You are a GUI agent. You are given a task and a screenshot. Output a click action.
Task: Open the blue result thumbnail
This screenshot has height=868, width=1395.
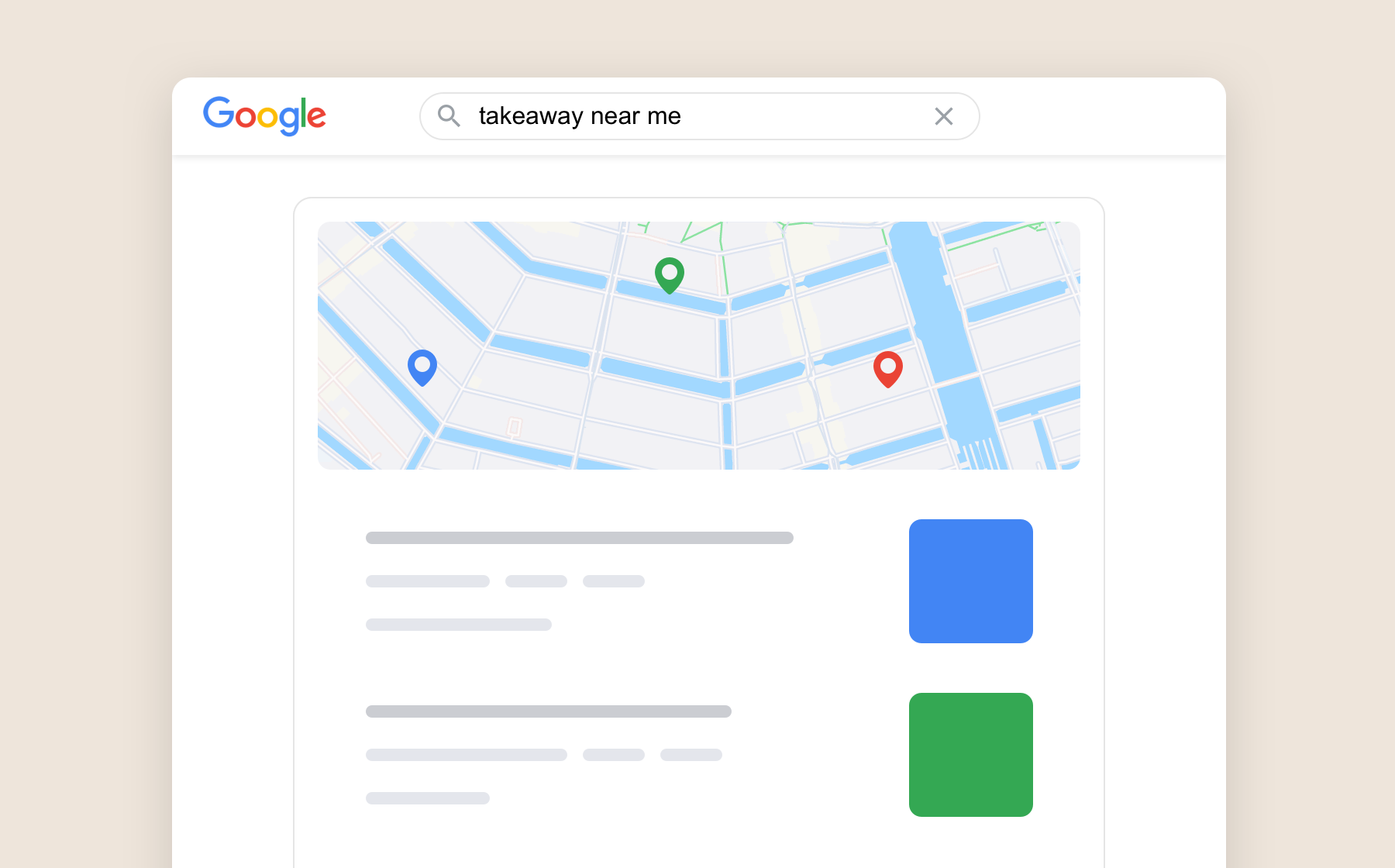point(970,581)
